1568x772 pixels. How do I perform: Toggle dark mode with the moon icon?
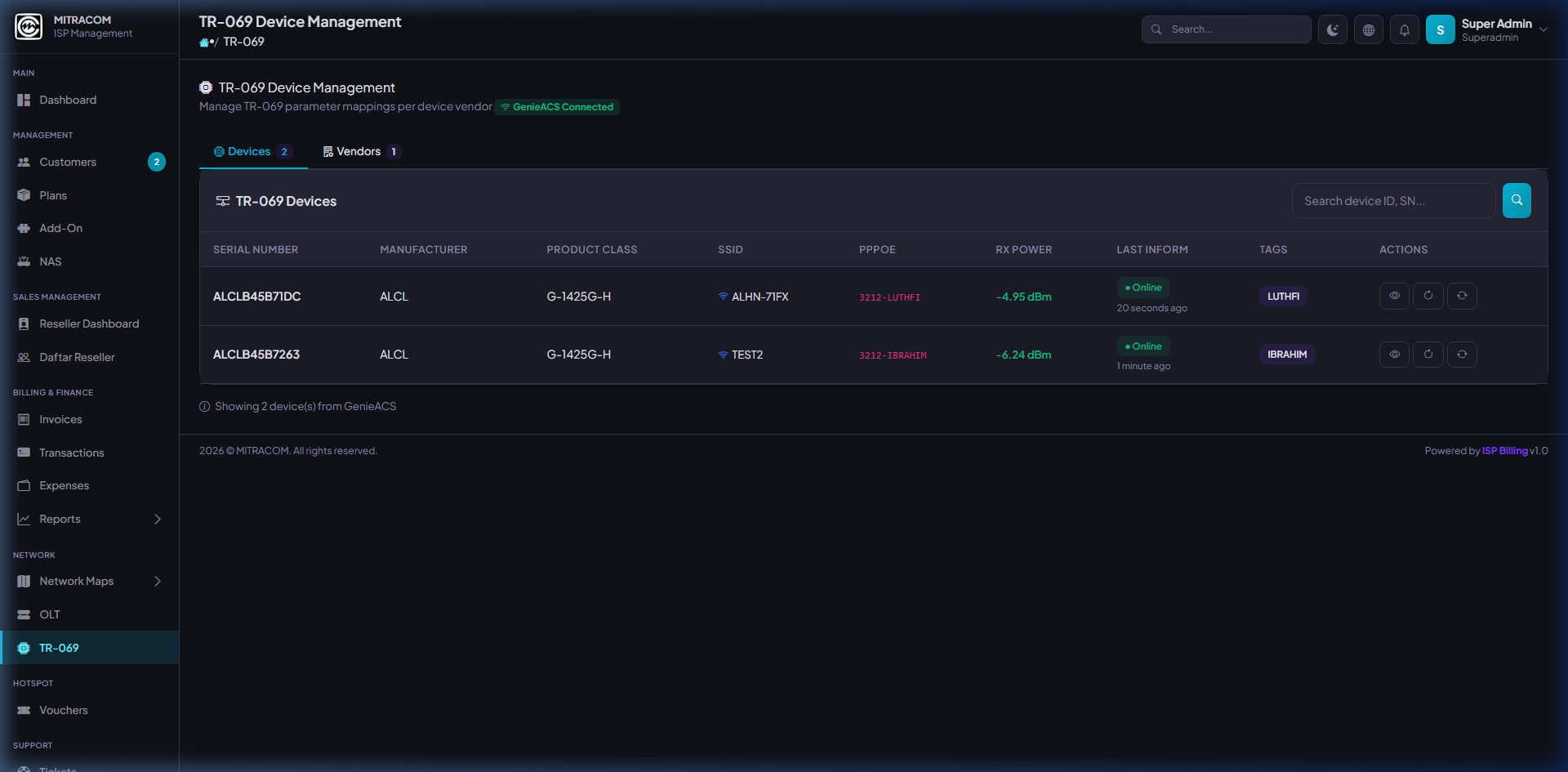pyautogui.click(x=1332, y=30)
